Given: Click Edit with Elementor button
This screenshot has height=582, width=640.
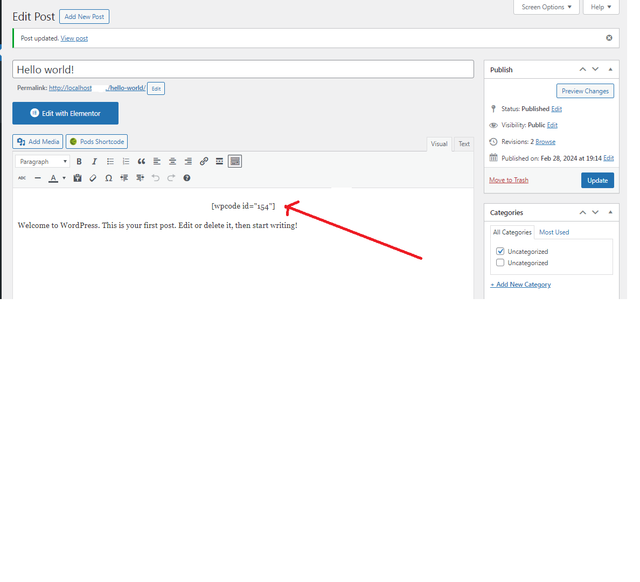Looking at the screenshot, I should 65,113.
